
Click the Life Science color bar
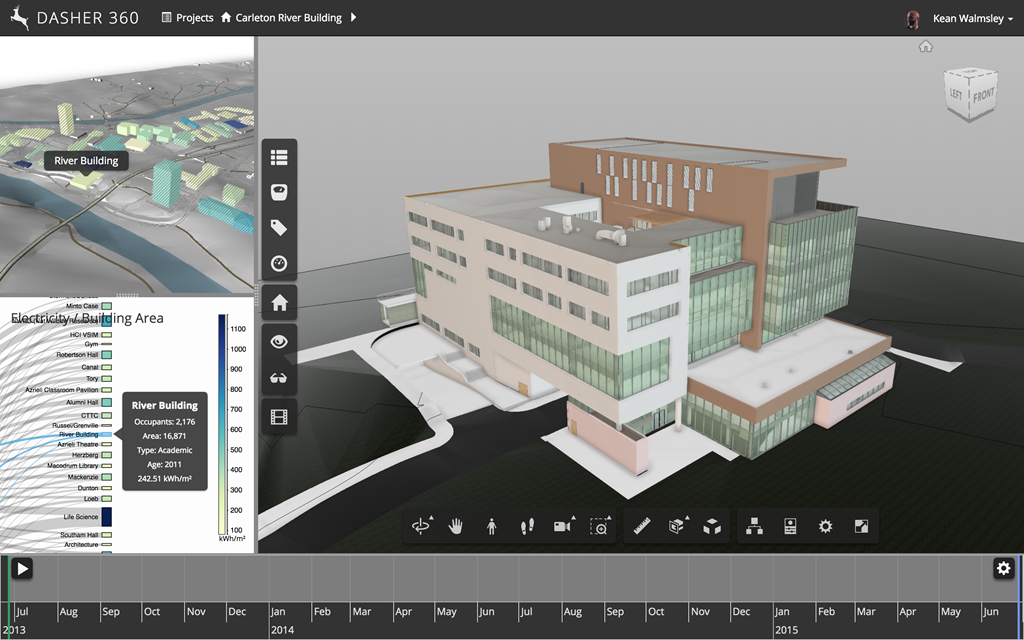pos(106,517)
